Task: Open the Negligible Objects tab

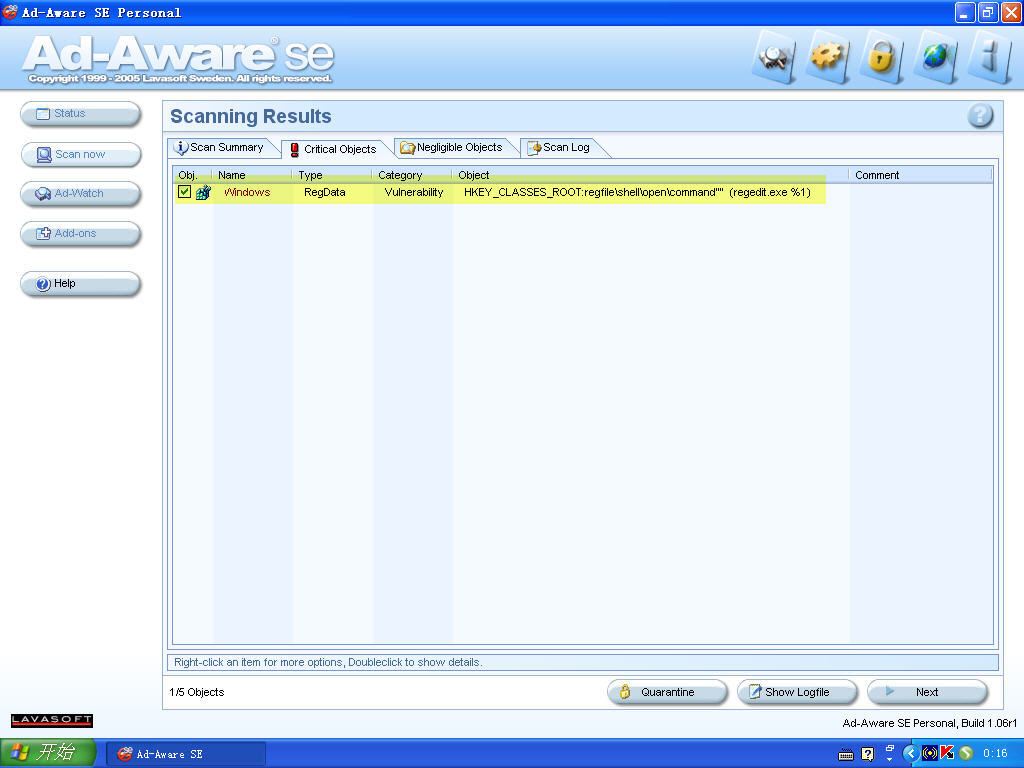Action: pos(453,148)
